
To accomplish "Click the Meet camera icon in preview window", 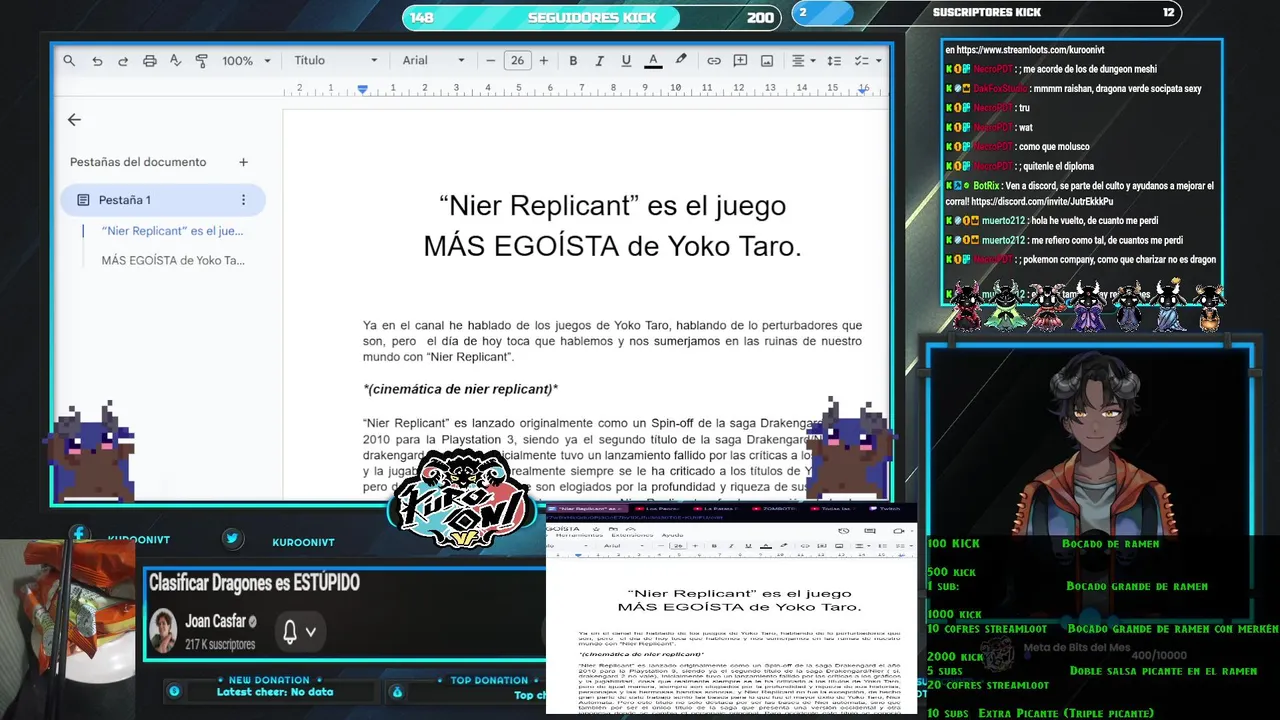I will pyautogui.click(x=898, y=530).
